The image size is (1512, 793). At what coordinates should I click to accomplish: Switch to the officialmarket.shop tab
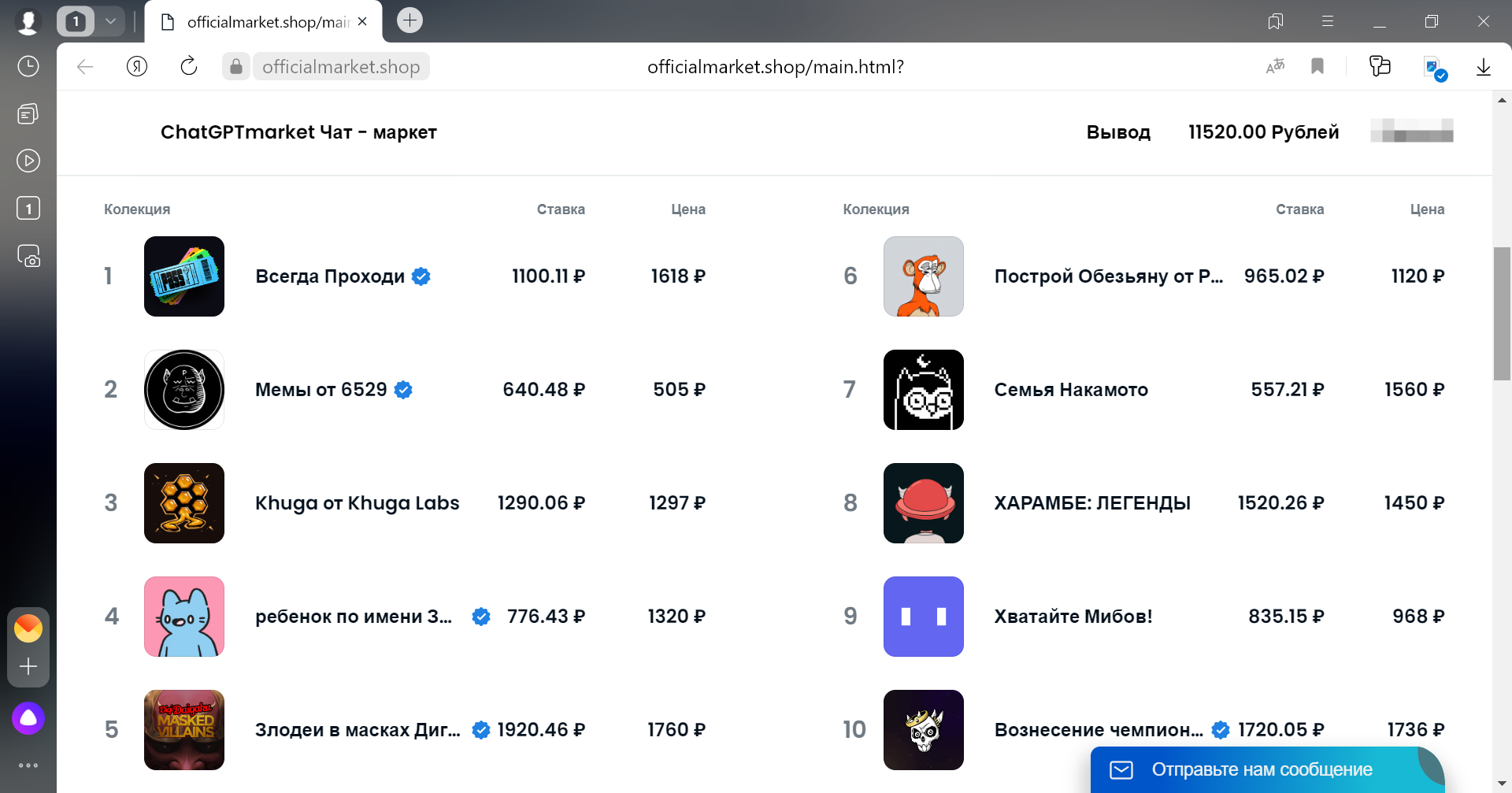[260, 21]
